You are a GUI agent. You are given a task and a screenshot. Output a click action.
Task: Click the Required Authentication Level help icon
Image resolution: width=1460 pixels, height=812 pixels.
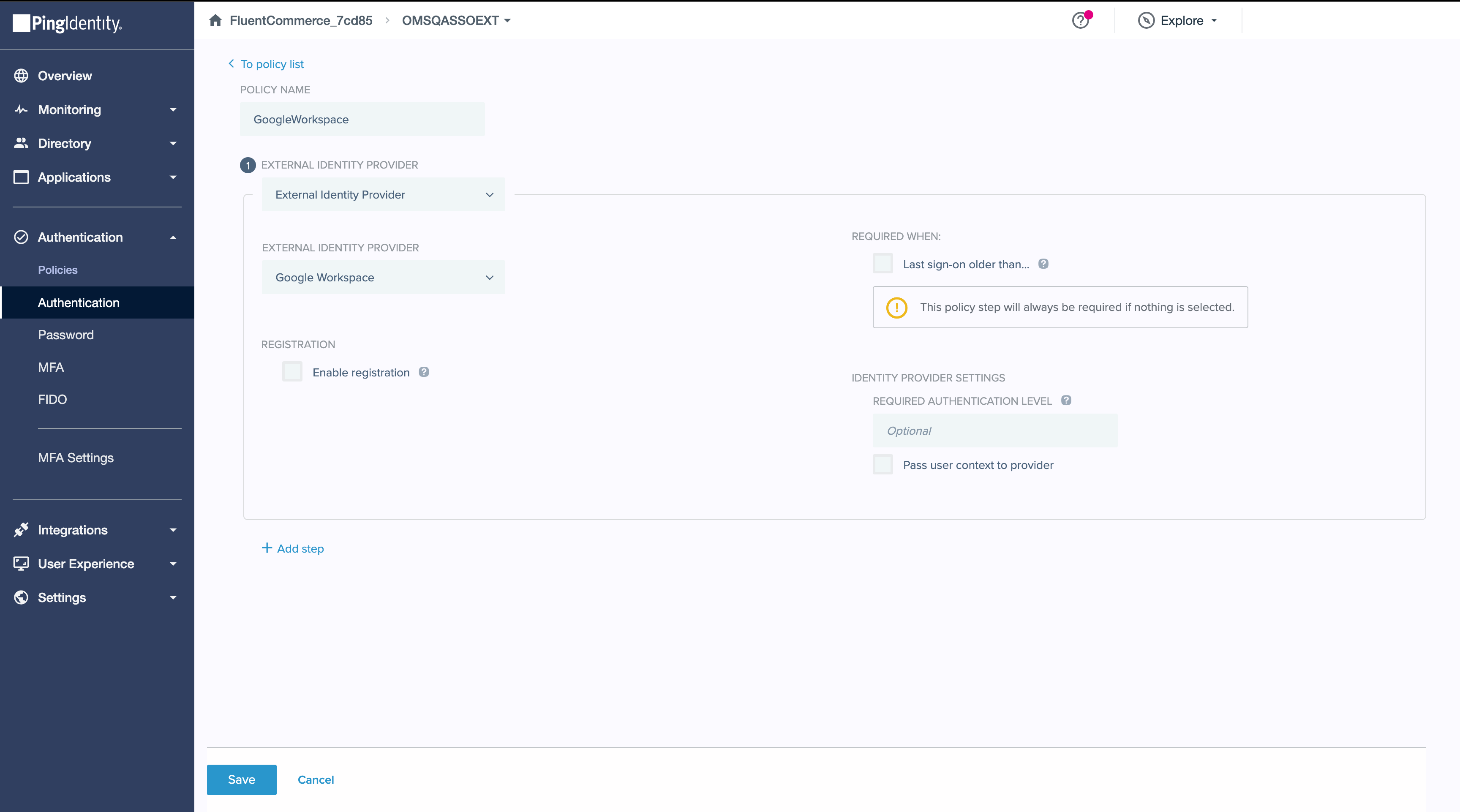click(x=1066, y=401)
